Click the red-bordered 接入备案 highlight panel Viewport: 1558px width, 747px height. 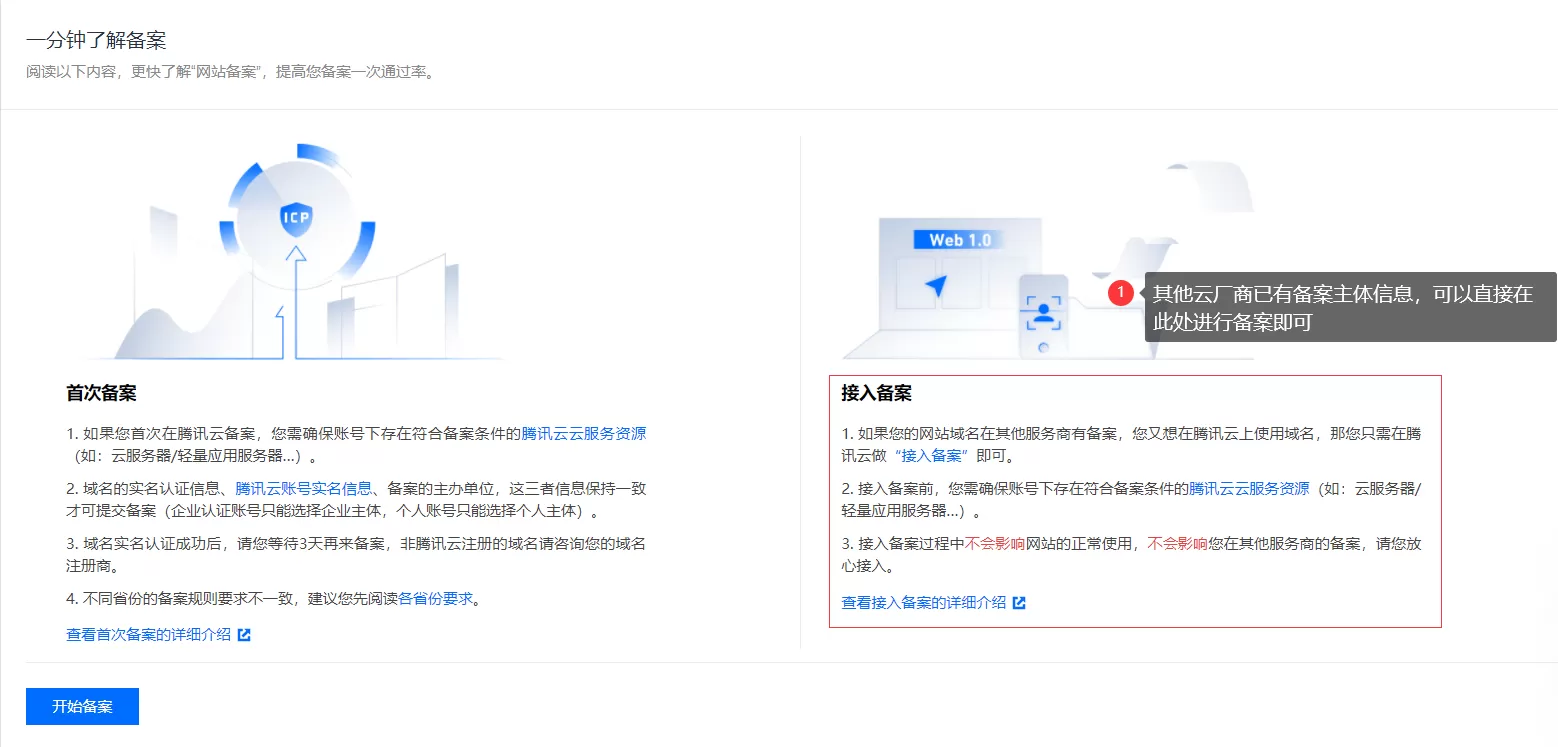(x=1135, y=500)
